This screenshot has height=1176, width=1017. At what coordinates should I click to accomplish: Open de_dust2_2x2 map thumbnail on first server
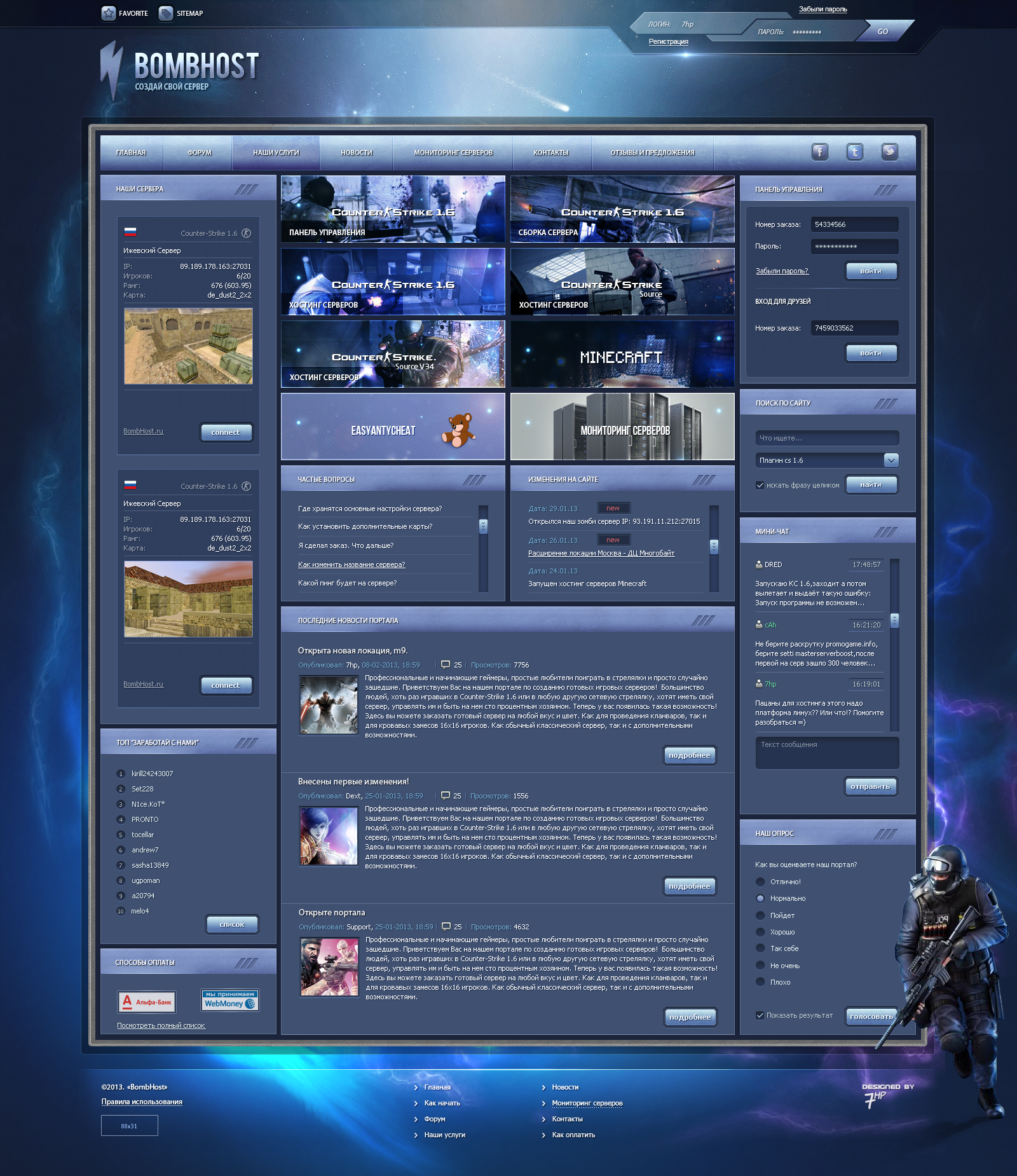pyautogui.click(x=188, y=346)
